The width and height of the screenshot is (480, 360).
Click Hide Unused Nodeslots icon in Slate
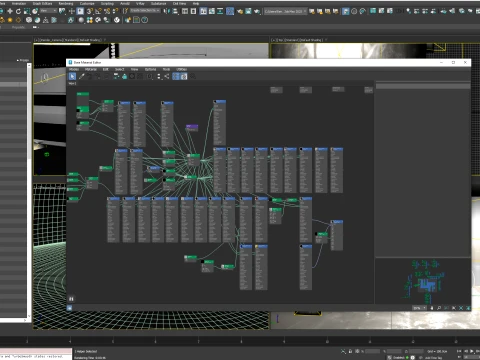click(x=124, y=76)
